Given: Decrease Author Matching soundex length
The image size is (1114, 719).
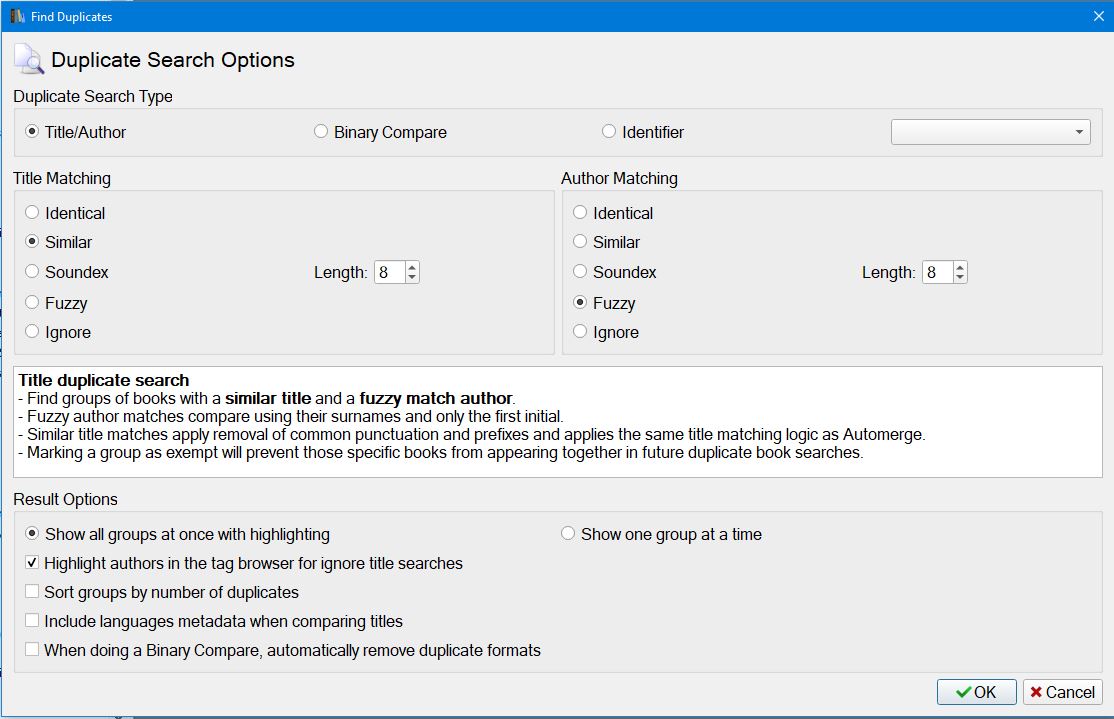Looking at the screenshot, I should (x=960, y=278).
